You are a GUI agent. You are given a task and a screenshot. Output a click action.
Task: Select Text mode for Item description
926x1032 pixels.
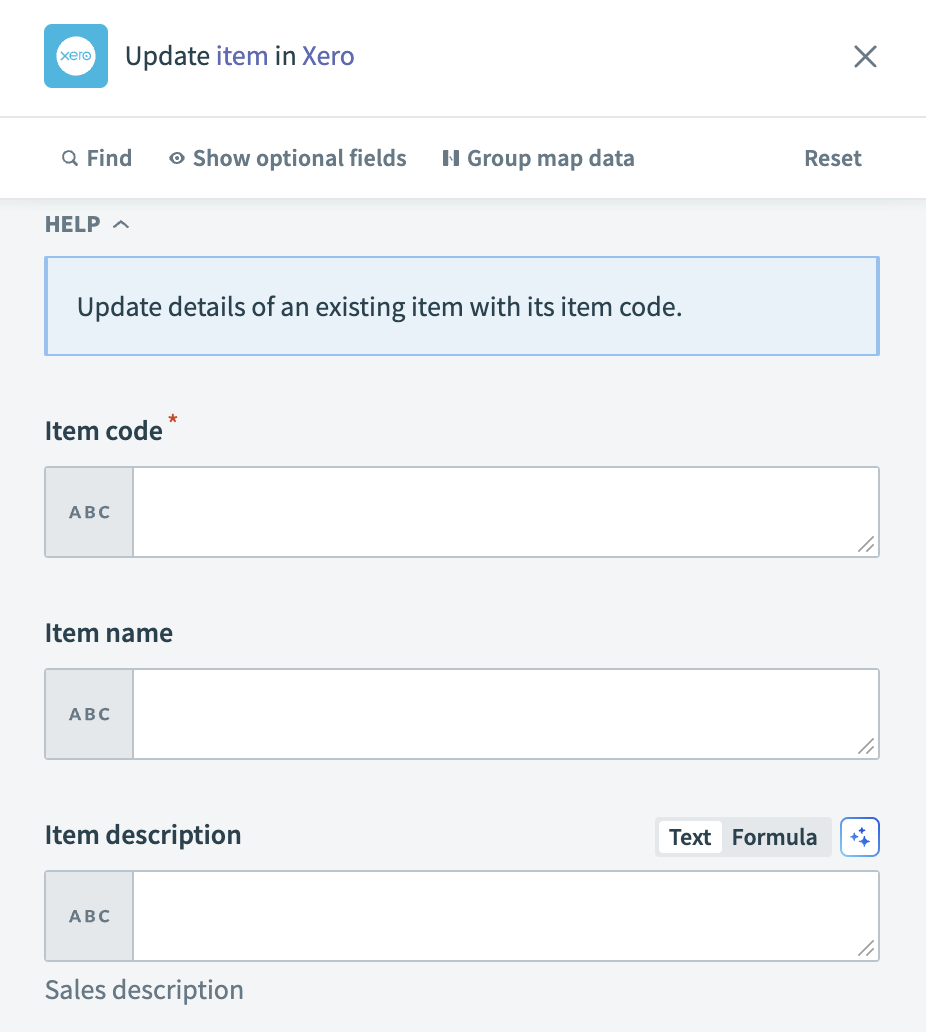coord(689,837)
